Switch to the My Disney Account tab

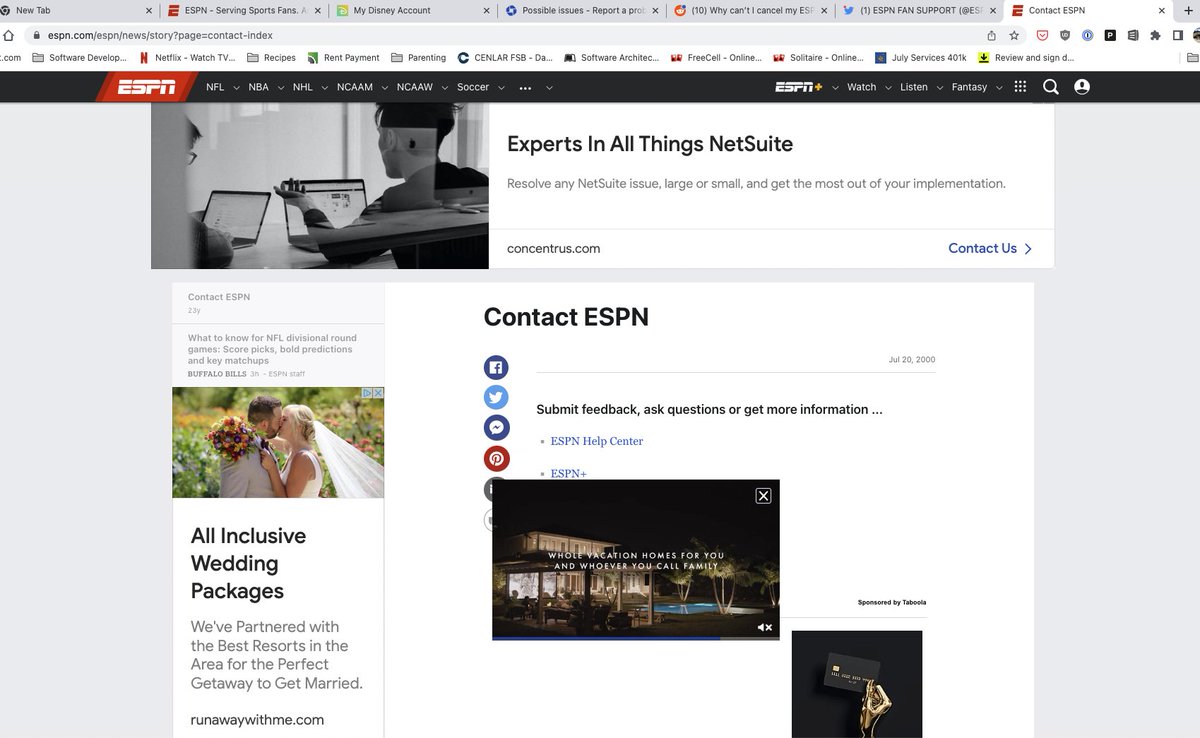(413, 10)
